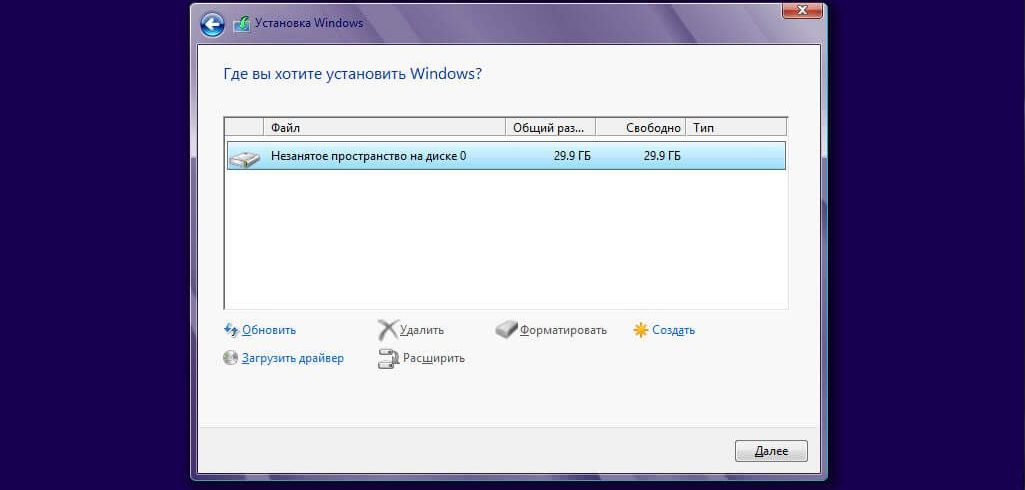Click the extend icon beside Расширить
The image size is (1025, 490).
click(388, 359)
